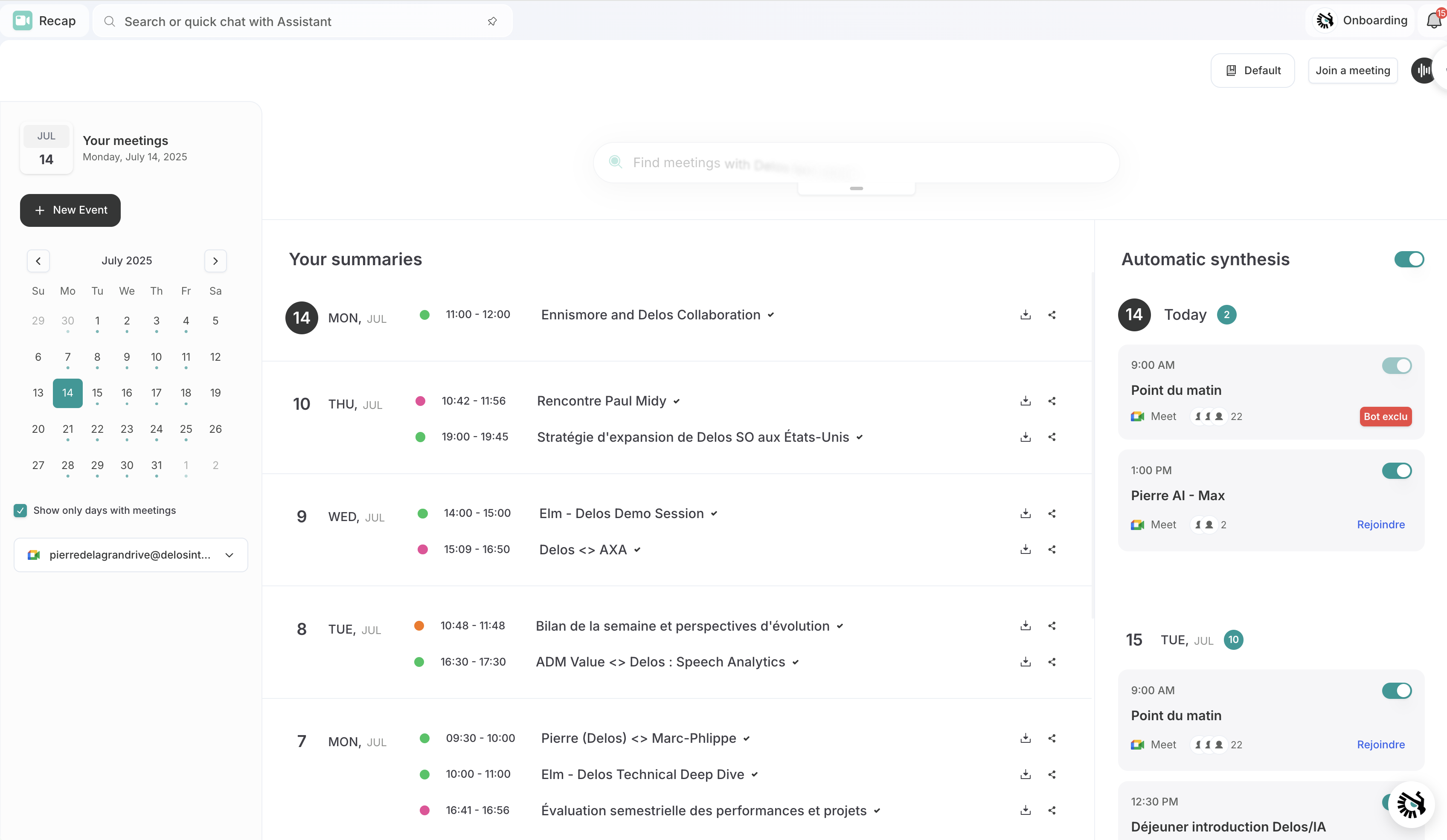Go to next month in calendar
Image resolution: width=1447 pixels, height=840 pixels.
pos(215,261)
